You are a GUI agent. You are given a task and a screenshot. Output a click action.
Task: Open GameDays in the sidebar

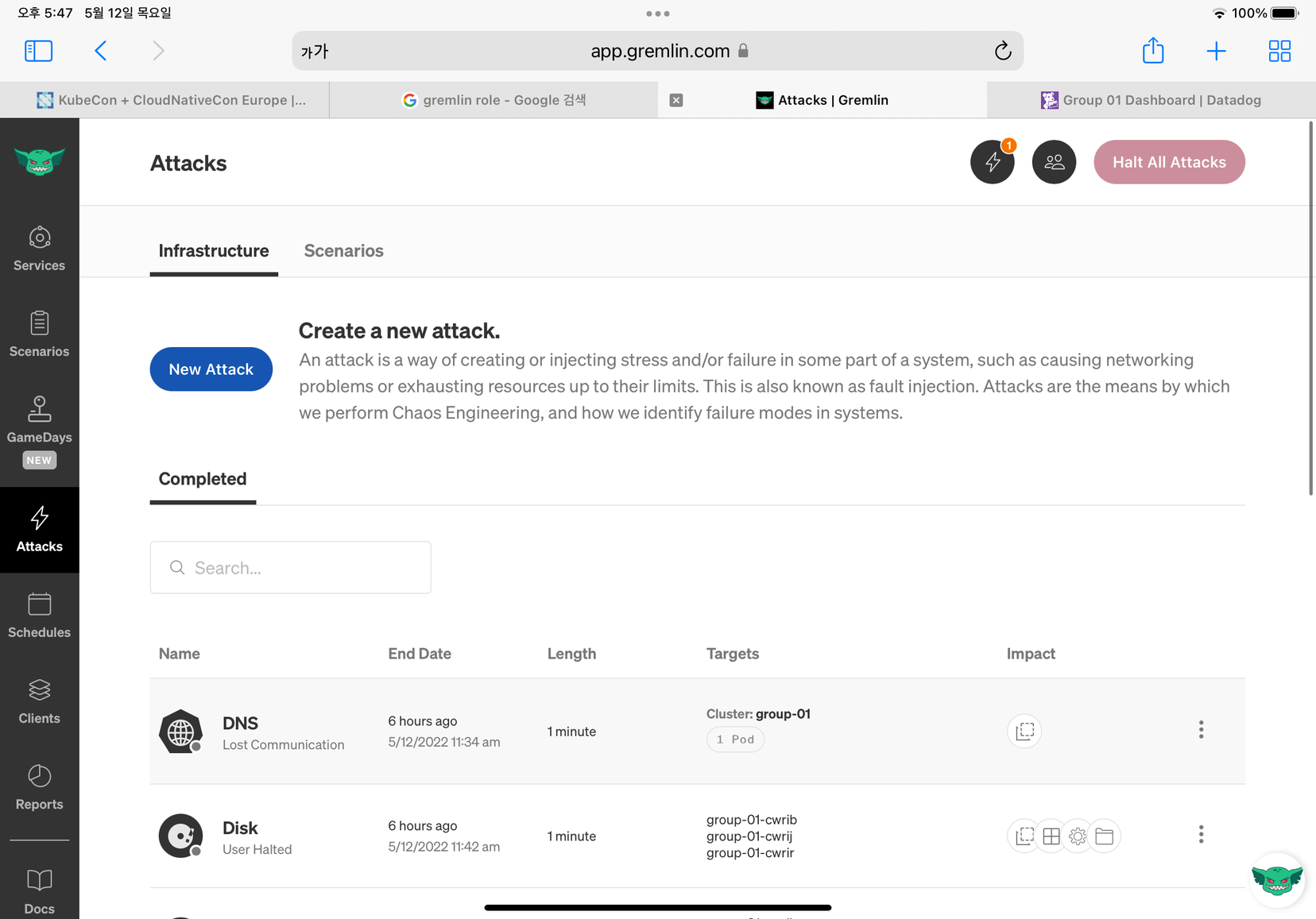click(x=39, y=431)
